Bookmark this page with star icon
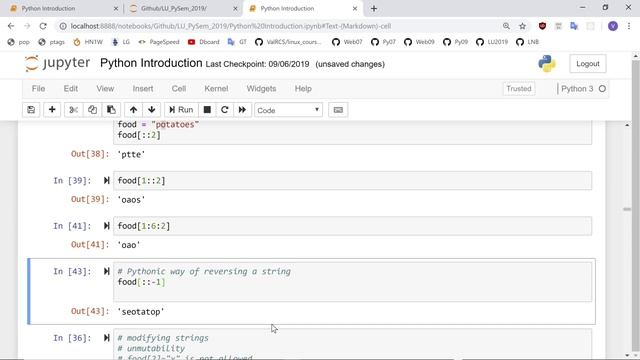 tap(522, 26)
